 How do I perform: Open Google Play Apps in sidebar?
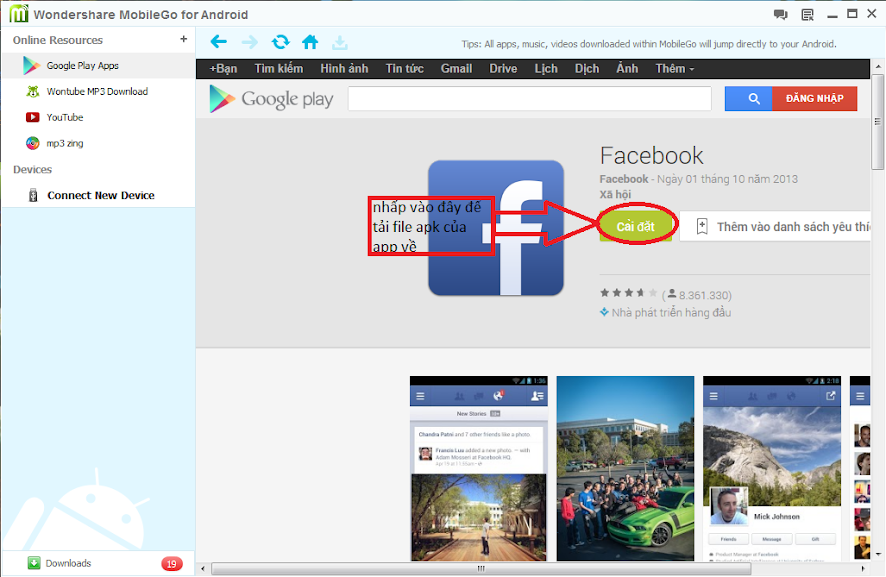tap(98, 66)
